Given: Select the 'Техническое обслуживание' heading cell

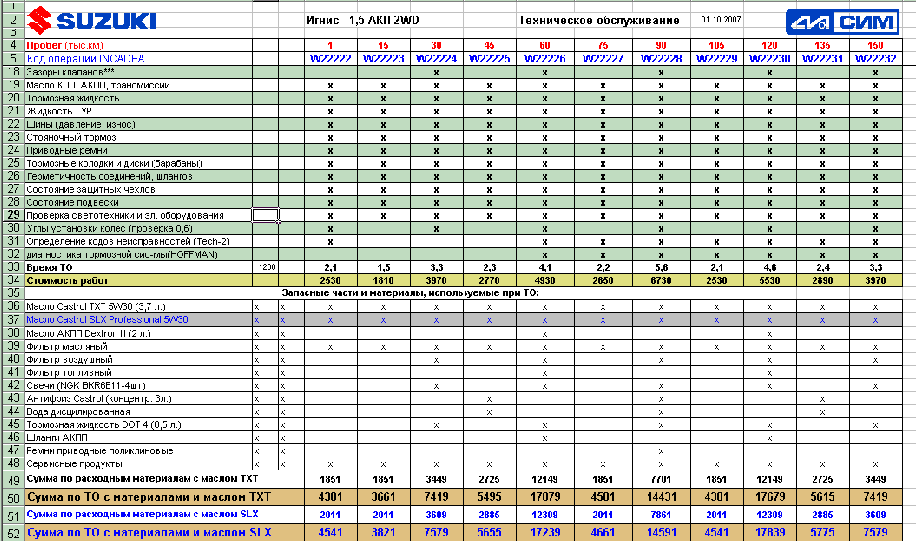Looking at the screenshot, I should (599, 20).
